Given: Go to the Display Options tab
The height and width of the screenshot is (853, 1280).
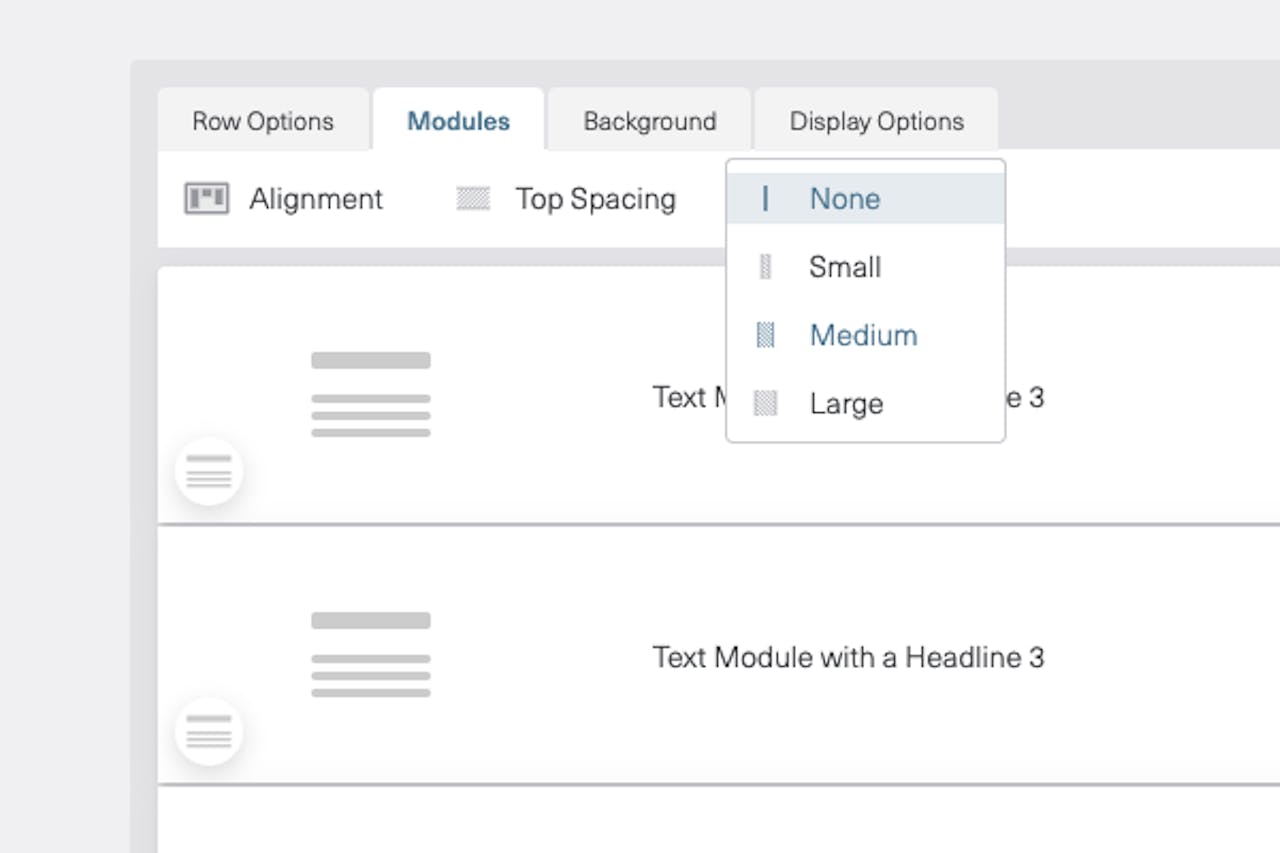Looking at the screenshot, I should (876, 121).
